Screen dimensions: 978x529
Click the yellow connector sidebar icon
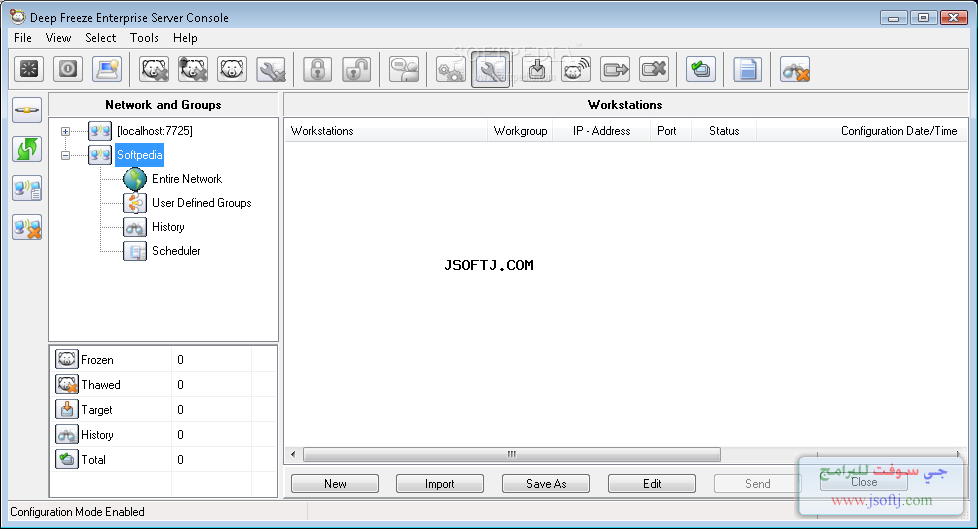click(27, 110)
